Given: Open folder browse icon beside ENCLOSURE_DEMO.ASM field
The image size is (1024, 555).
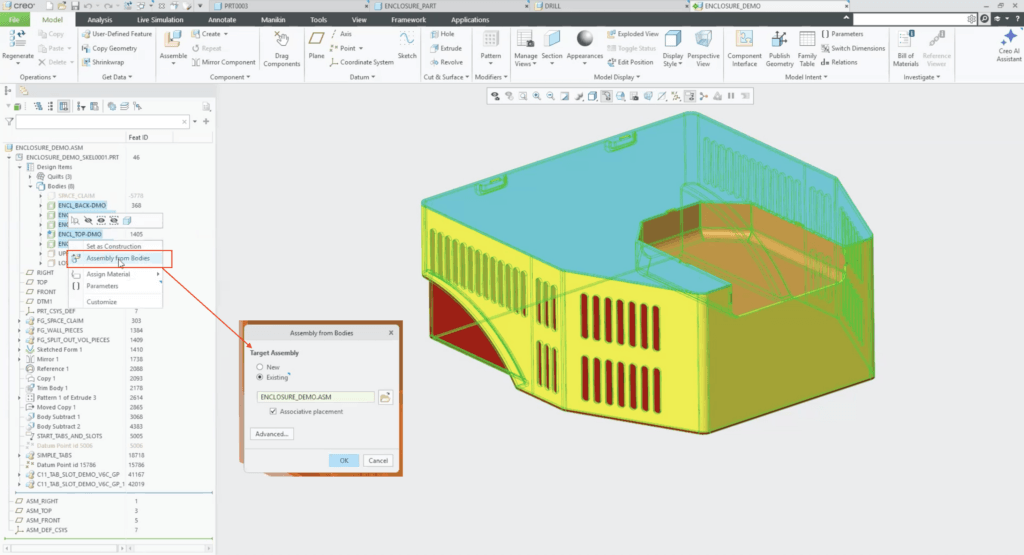Looking at the screenshot, I should 385,397.
